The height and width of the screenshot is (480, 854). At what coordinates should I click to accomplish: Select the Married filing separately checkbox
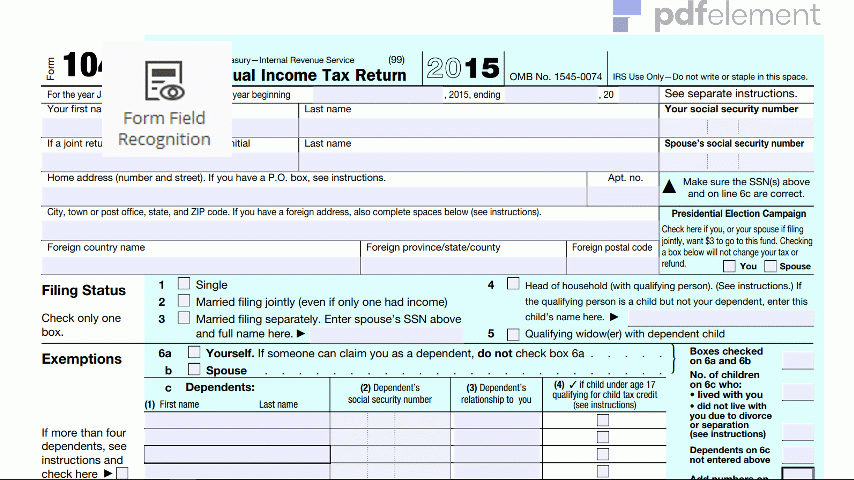[x=184, y=318]
